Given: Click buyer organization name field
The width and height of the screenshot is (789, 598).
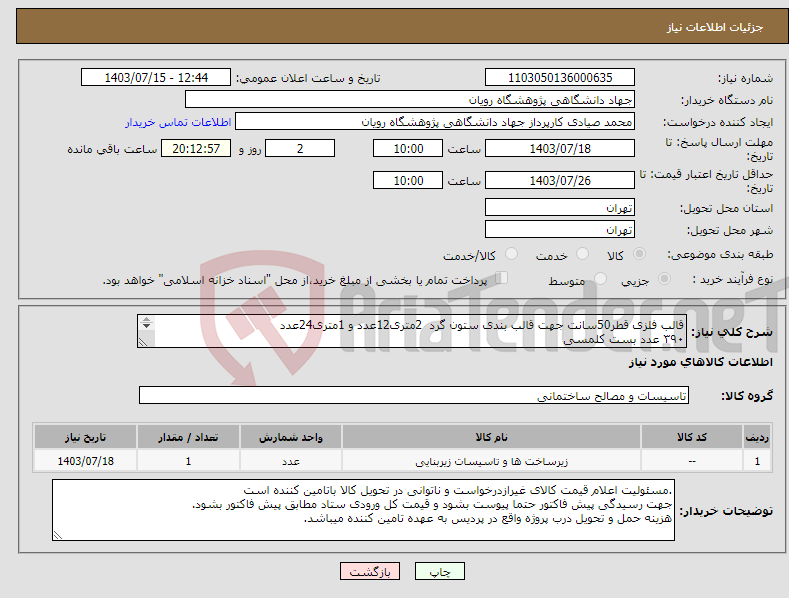Looking at the screenshot, I should coord(410,100).
